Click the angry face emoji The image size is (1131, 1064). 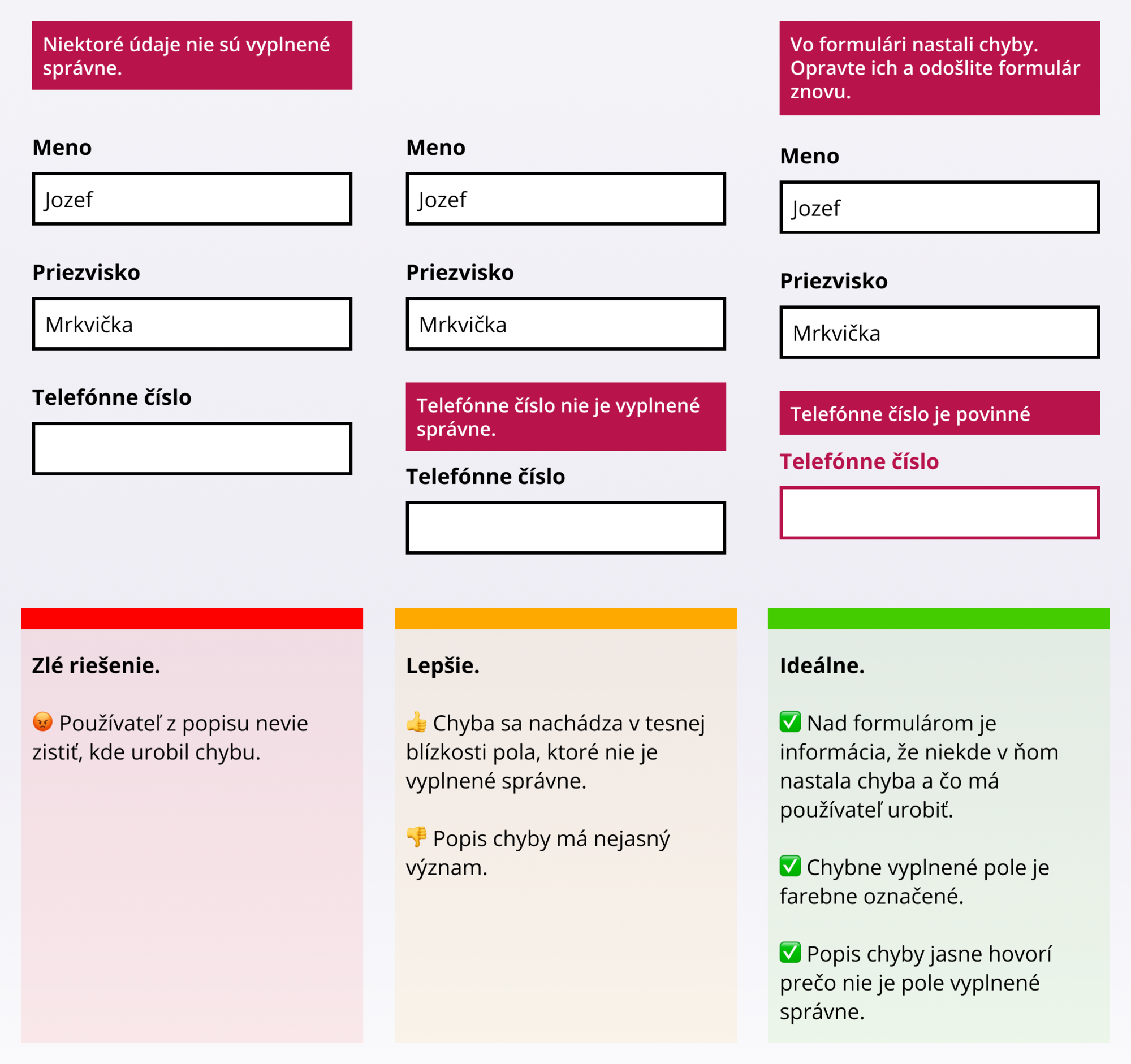42,722
